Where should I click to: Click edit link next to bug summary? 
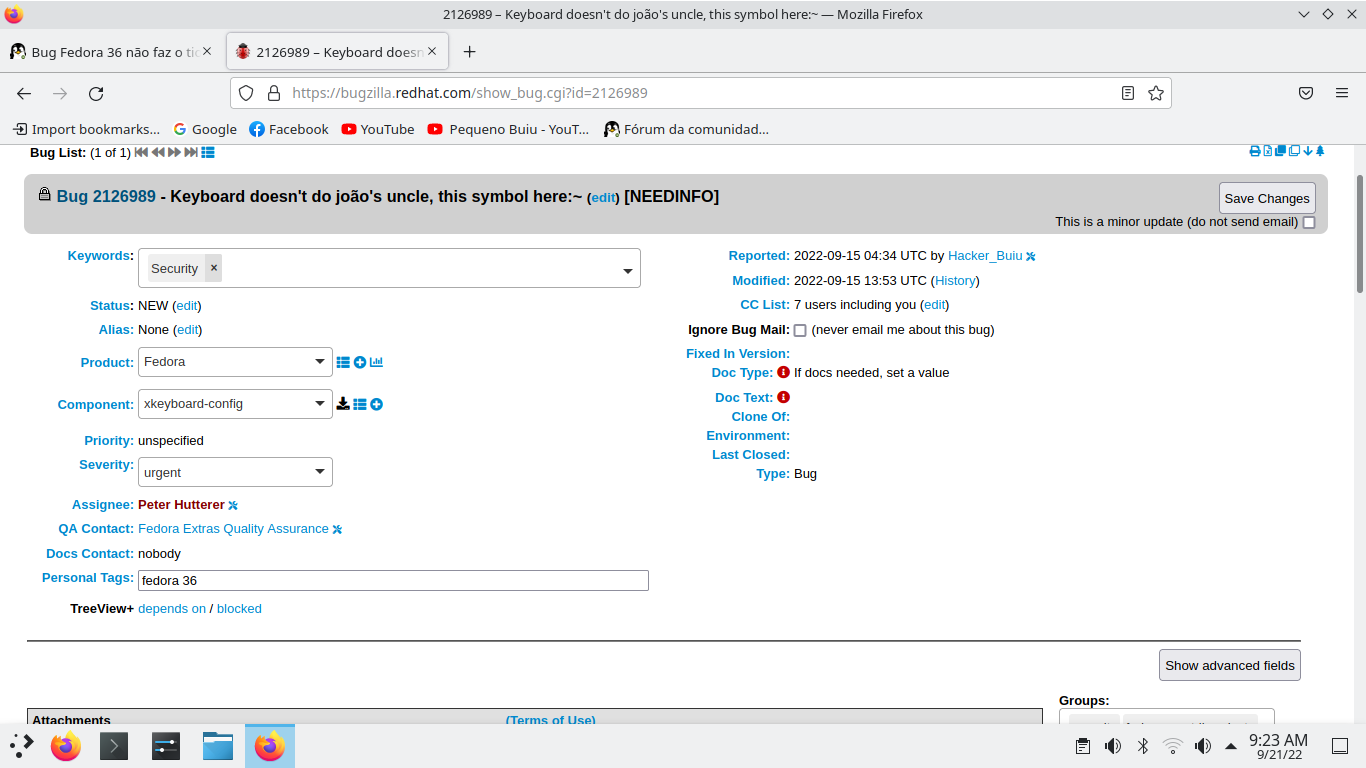tap(603, 198)
